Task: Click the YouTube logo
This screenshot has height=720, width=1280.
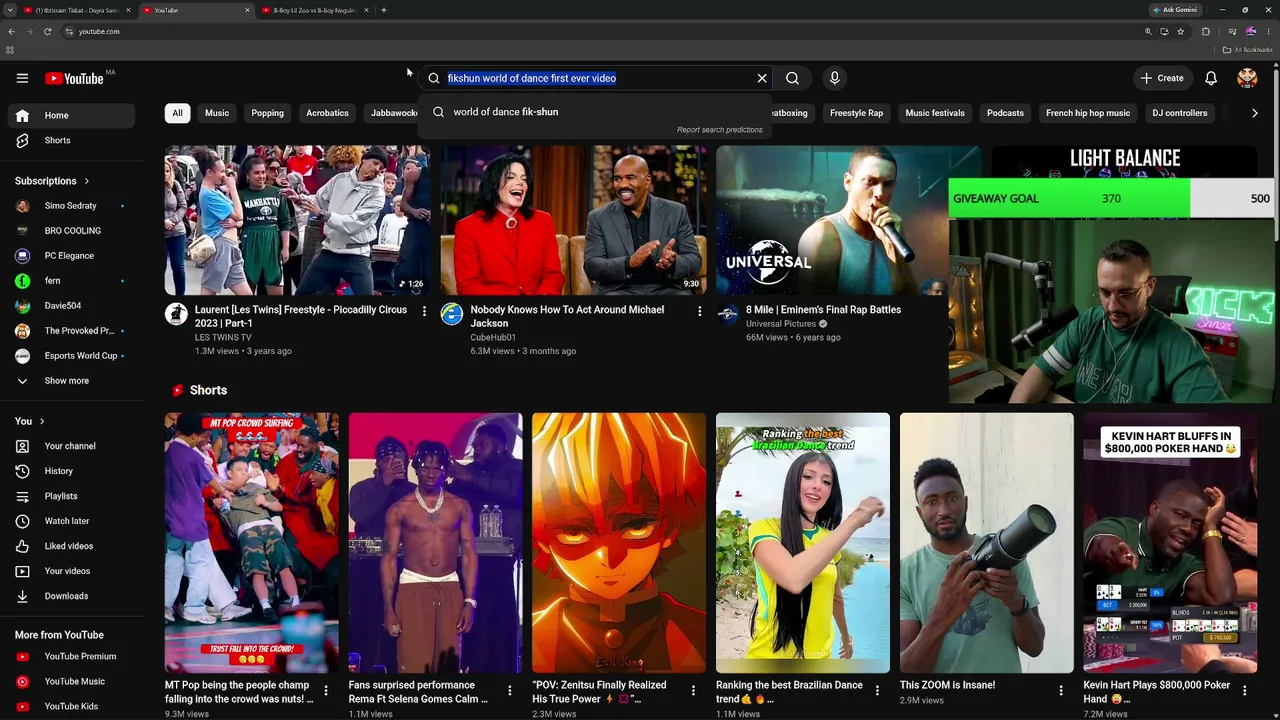Action: (x=74, y=78)
